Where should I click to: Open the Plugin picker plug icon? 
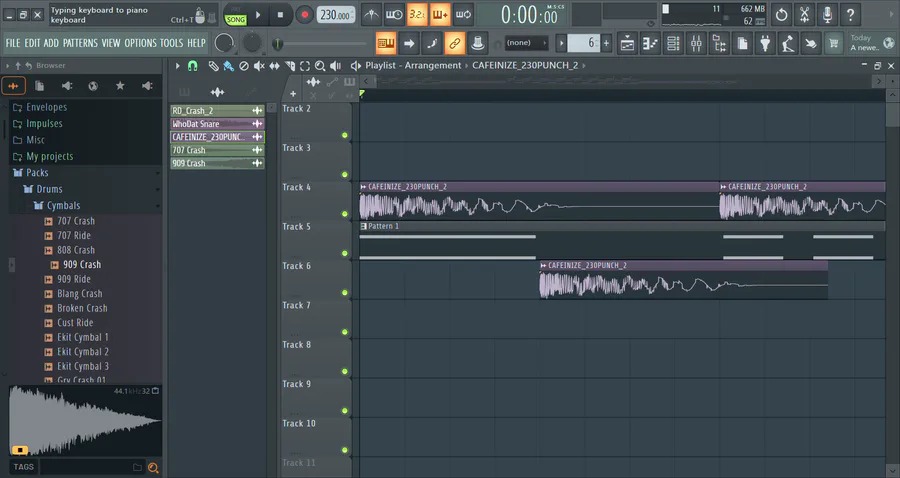pyautogui.click(x=765, y=43)
